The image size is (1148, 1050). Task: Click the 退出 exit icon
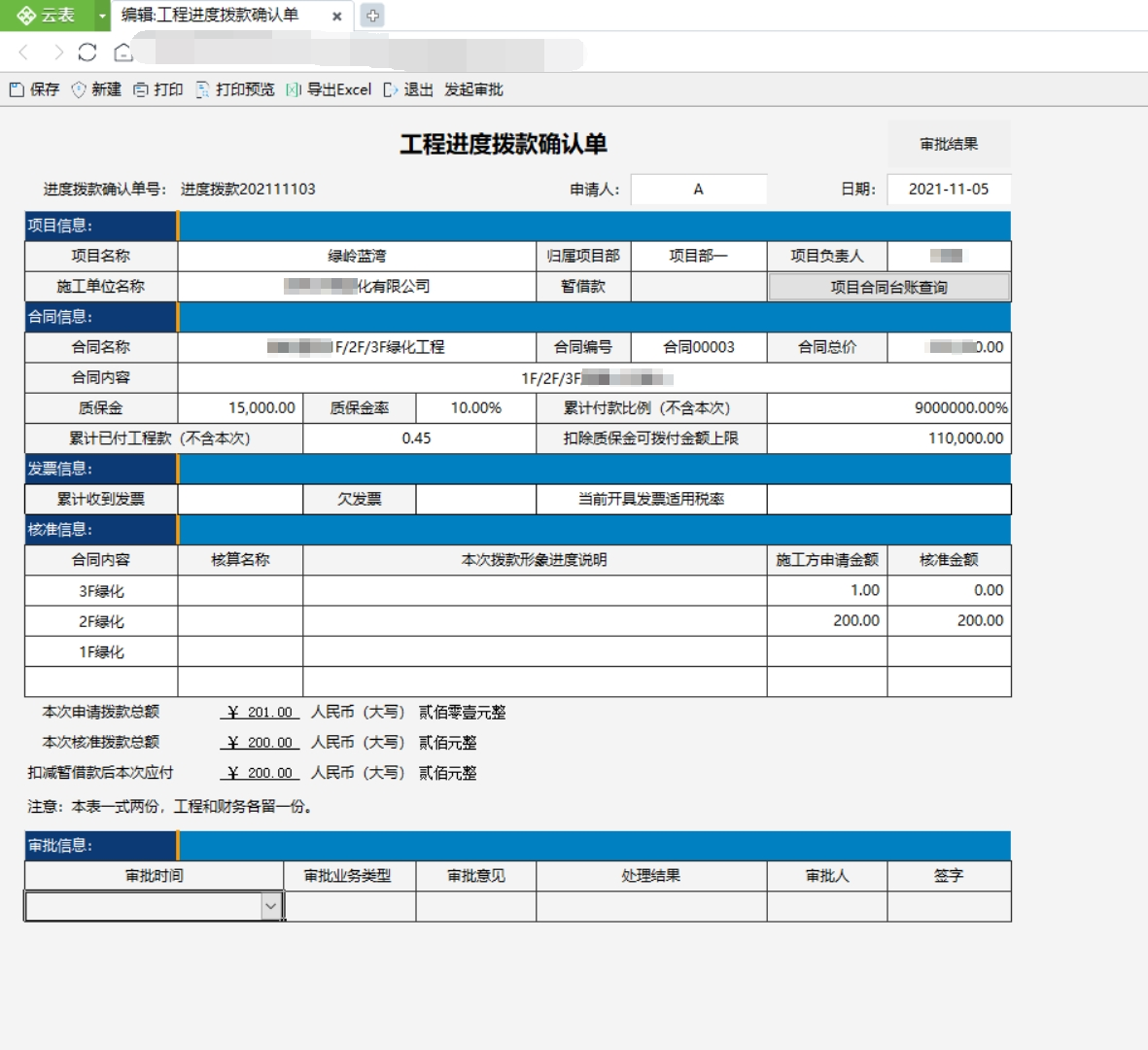pos(390,89)
